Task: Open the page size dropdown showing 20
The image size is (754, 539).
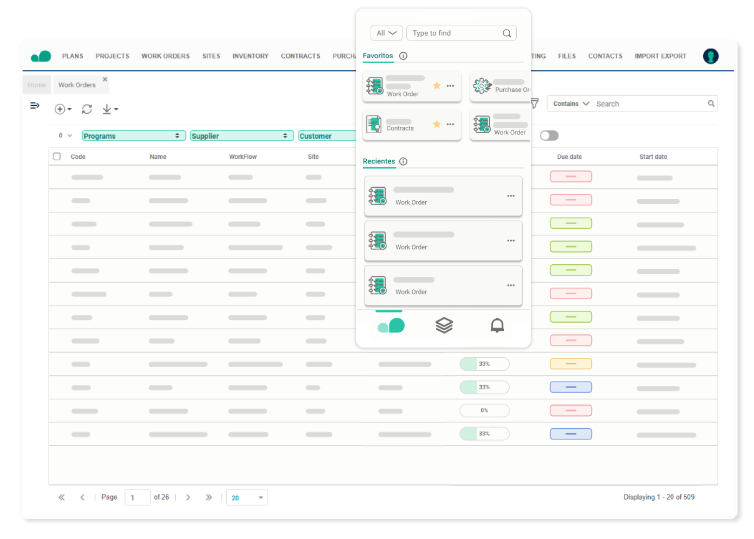Action: tap(246, 497)
